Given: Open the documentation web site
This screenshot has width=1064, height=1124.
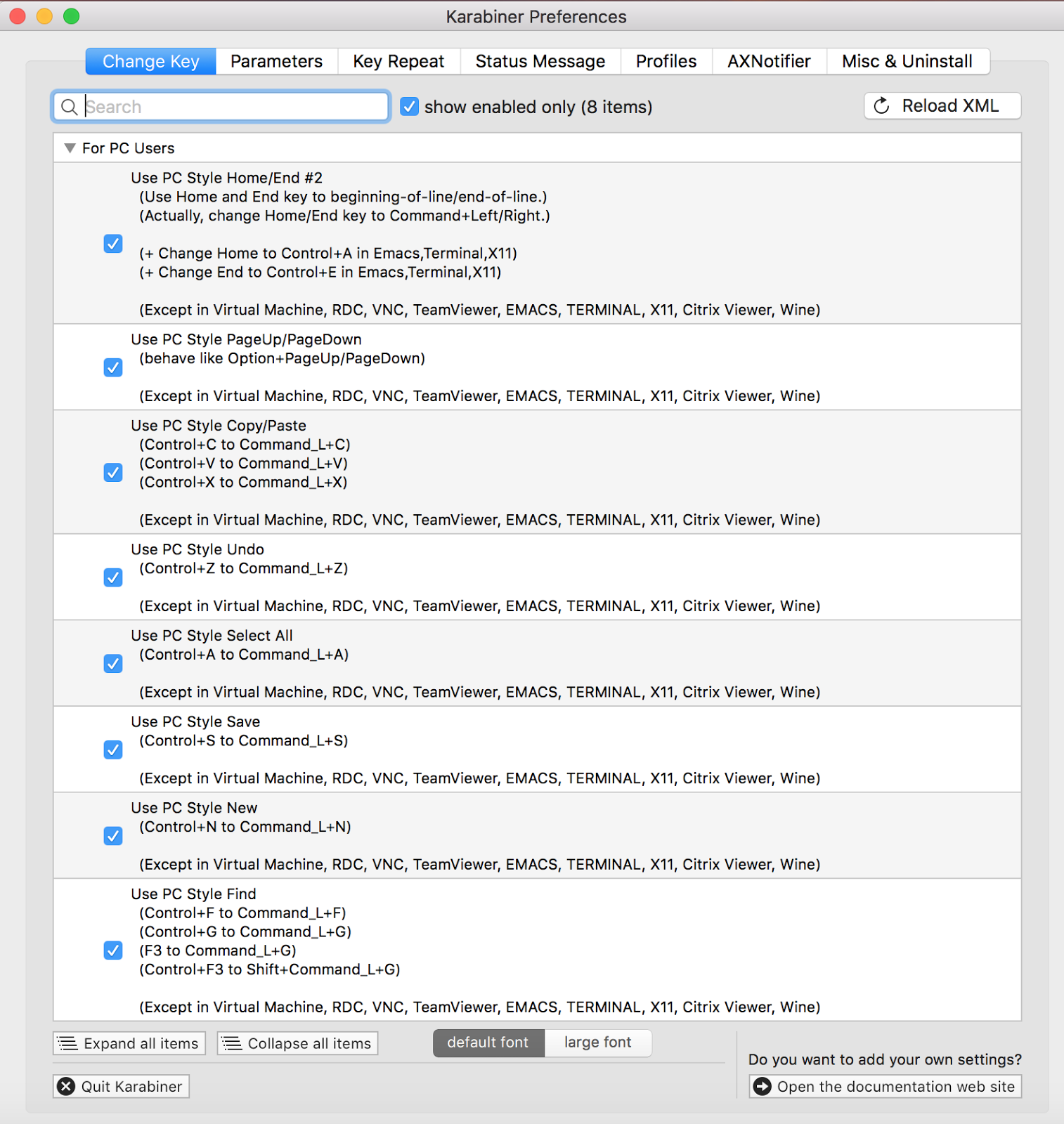Looking at the screenshot, I should click(885, 1087).
